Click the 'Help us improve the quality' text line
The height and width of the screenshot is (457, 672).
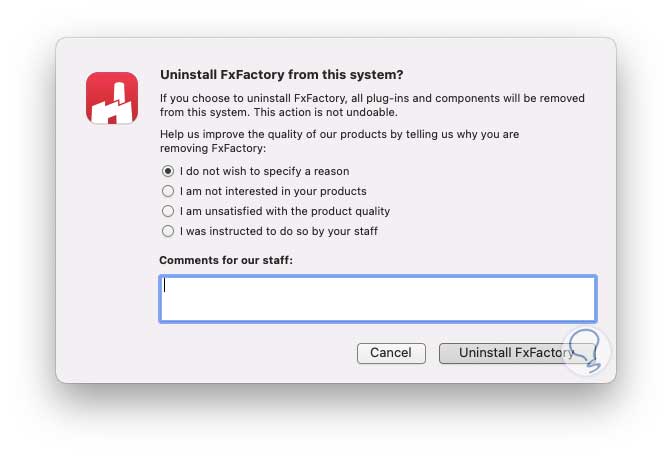pyautogui.click(x=339, y=134)
